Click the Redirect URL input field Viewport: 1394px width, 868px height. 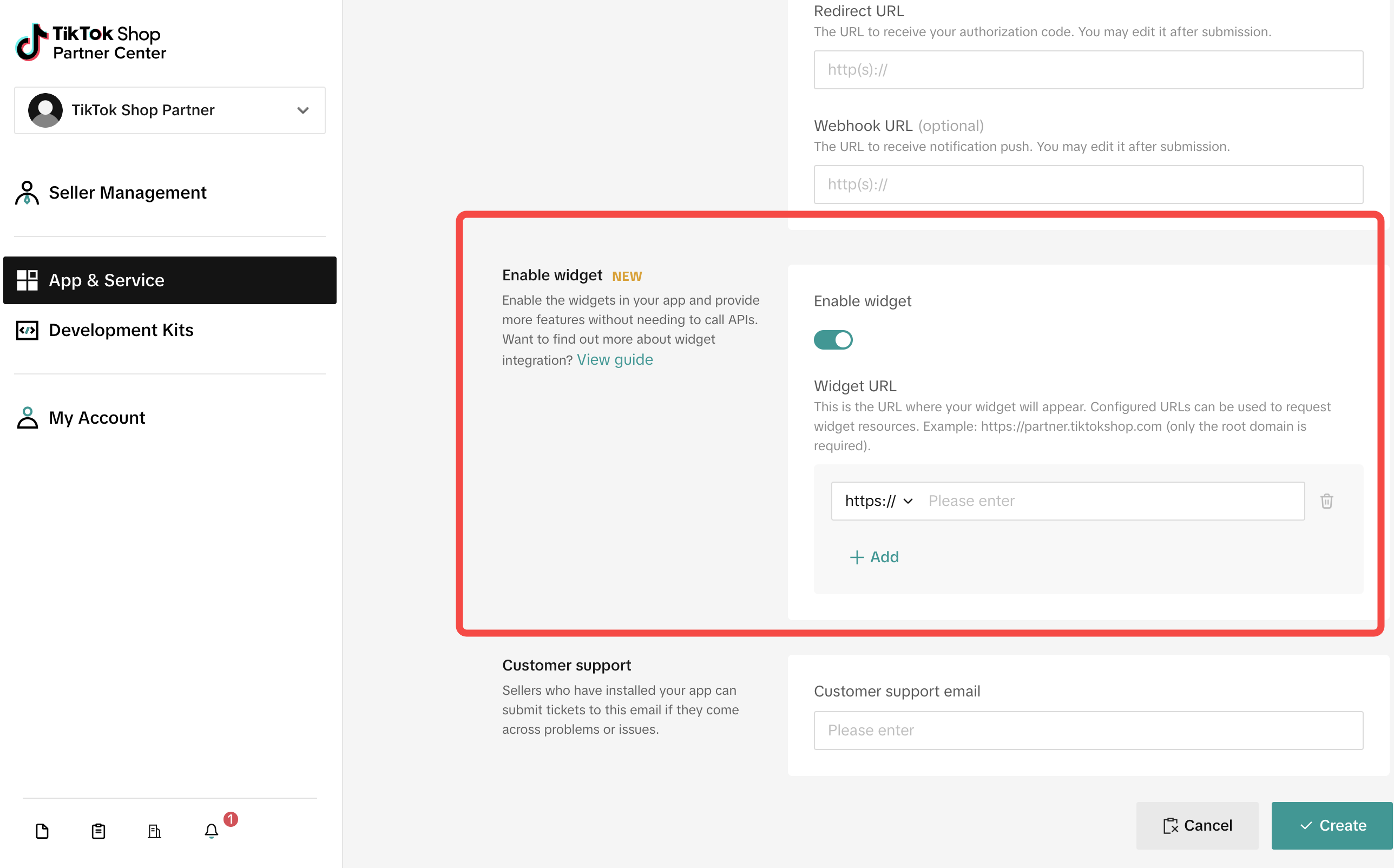1088,69
